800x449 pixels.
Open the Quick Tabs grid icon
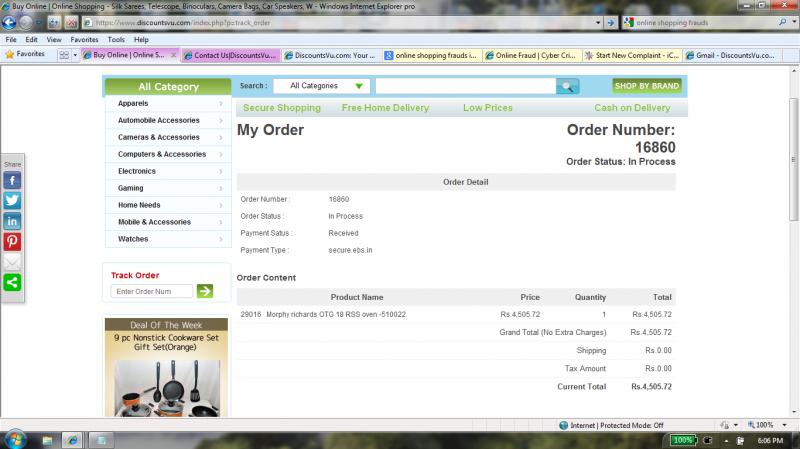[x=64, y=55]
